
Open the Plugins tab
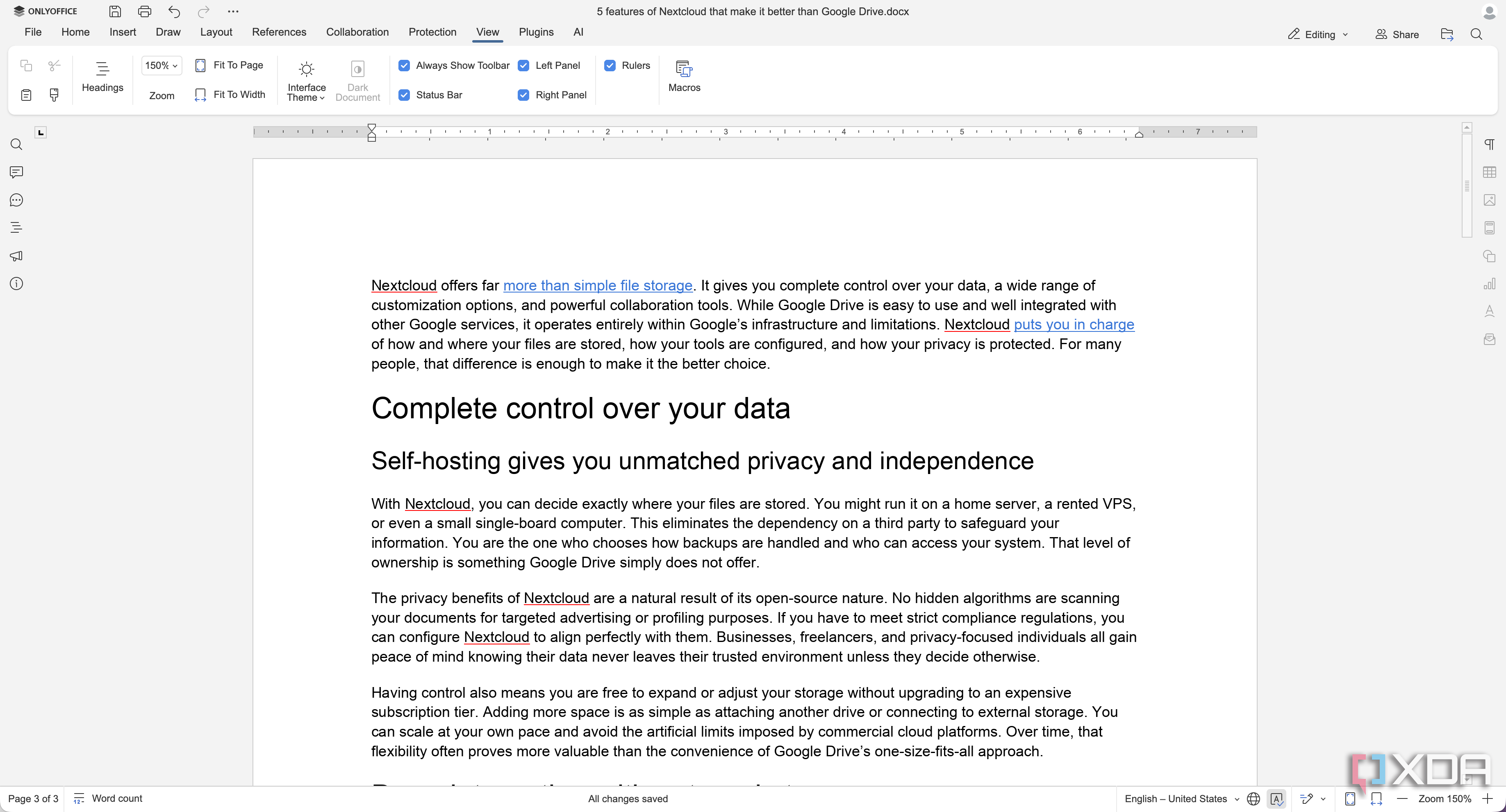(x=536, y=32)
